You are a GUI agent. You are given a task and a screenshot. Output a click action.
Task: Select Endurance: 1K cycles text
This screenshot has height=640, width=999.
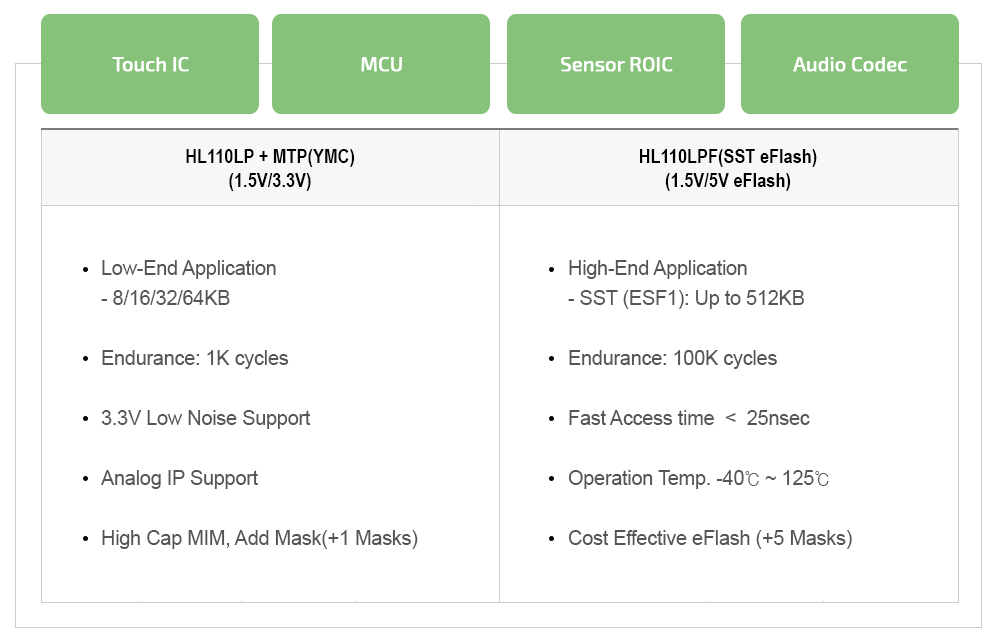coord(194,358)
